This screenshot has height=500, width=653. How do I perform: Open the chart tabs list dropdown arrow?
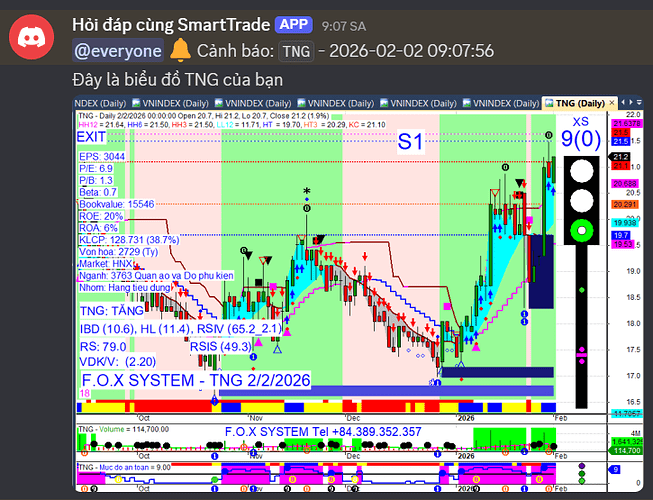click(x=639, y=102)
